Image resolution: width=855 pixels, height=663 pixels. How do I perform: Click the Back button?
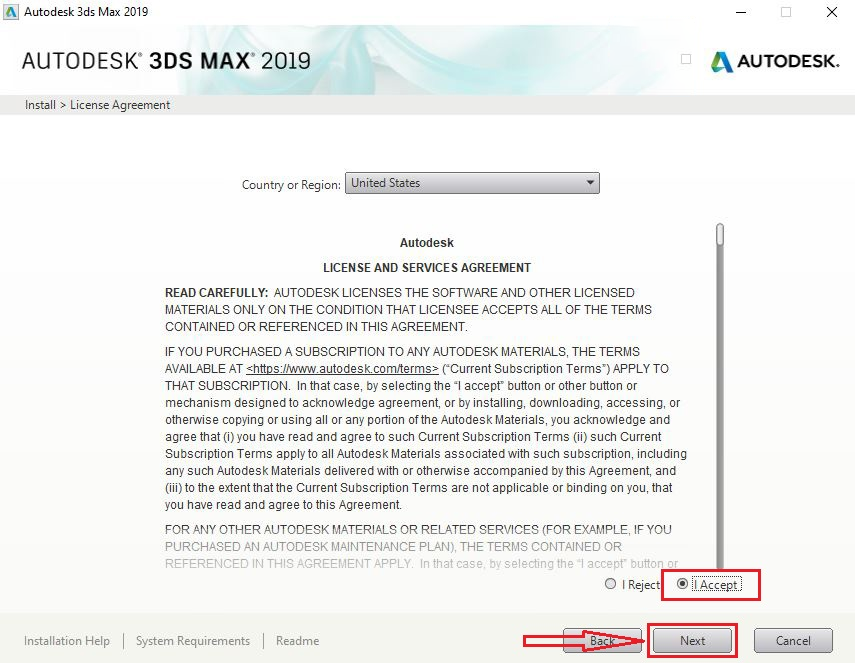602,641
